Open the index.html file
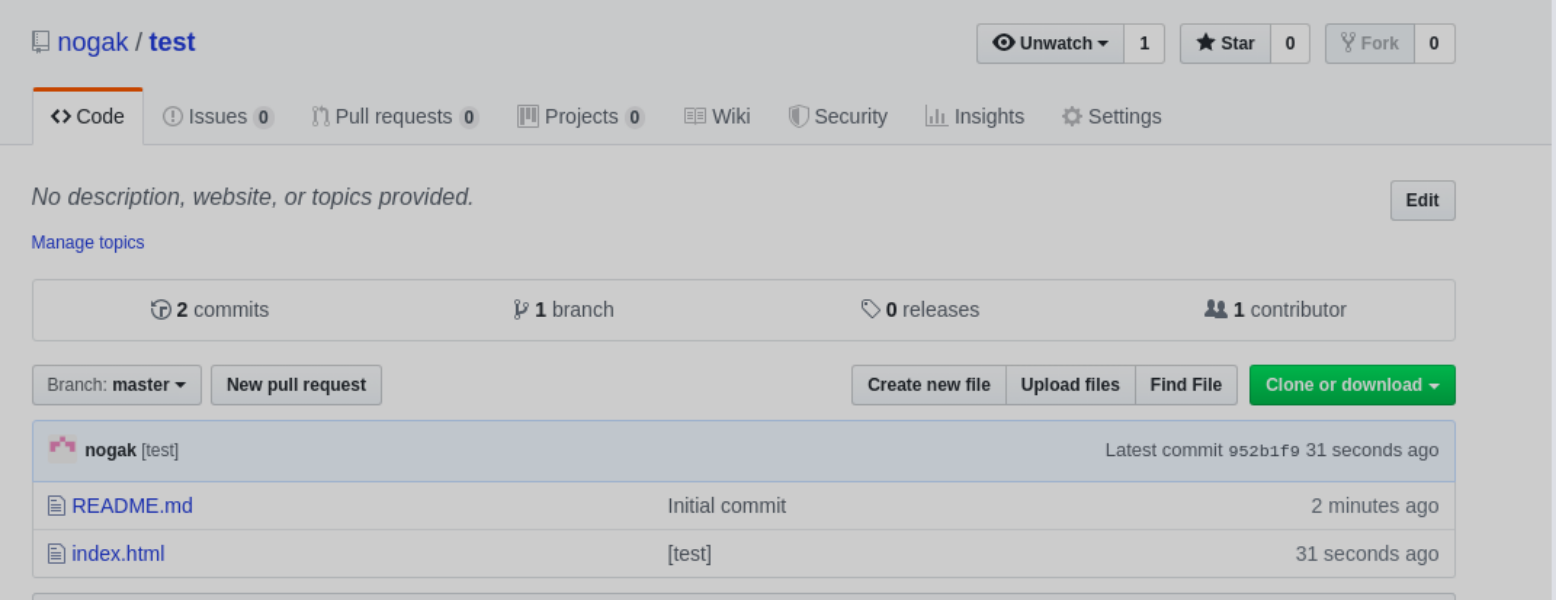This screenshot has width=1556, height=600. pyautogui.click(x=118, y=554)
